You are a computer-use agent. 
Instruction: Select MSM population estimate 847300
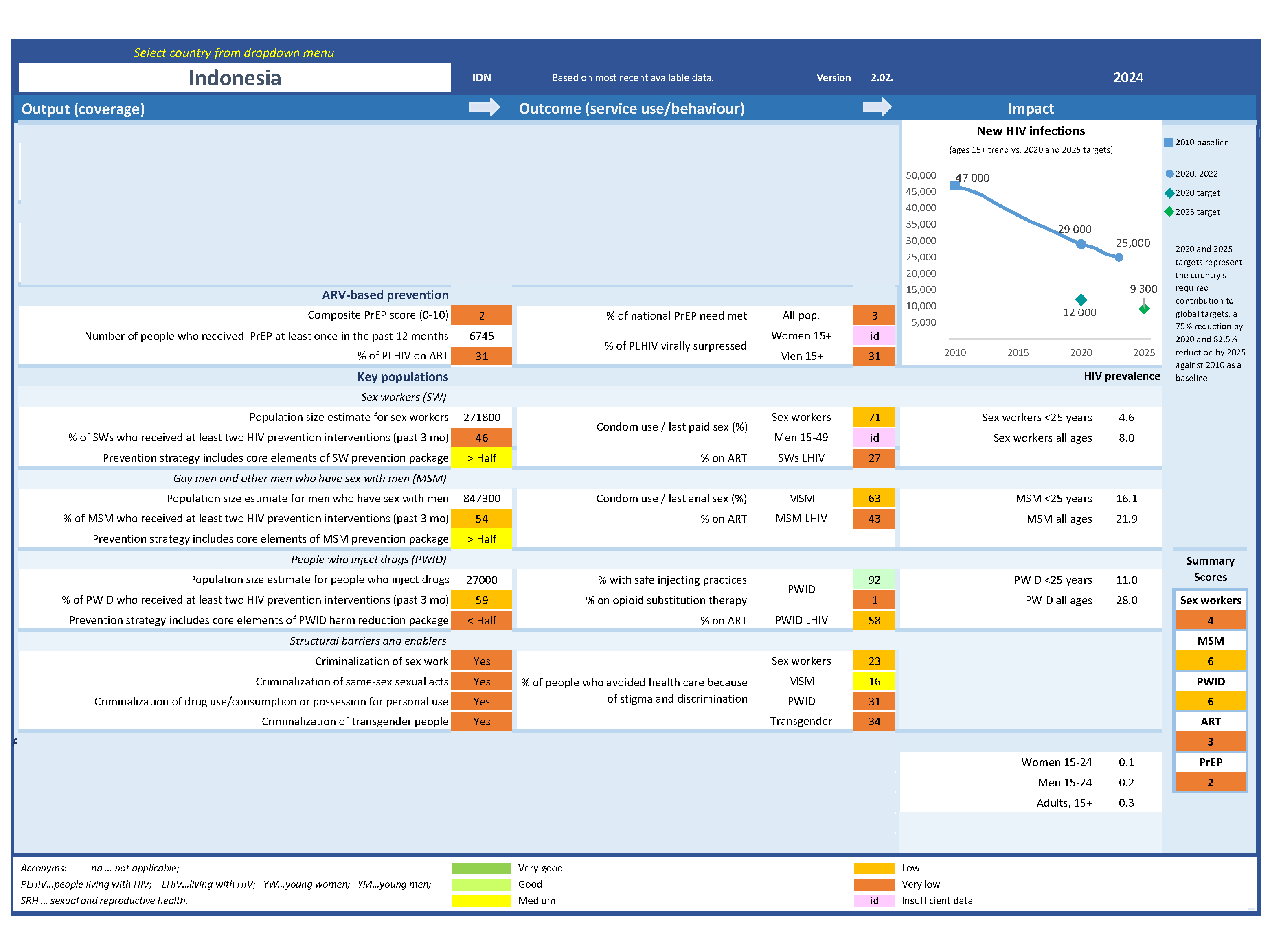tap(481, 499)
